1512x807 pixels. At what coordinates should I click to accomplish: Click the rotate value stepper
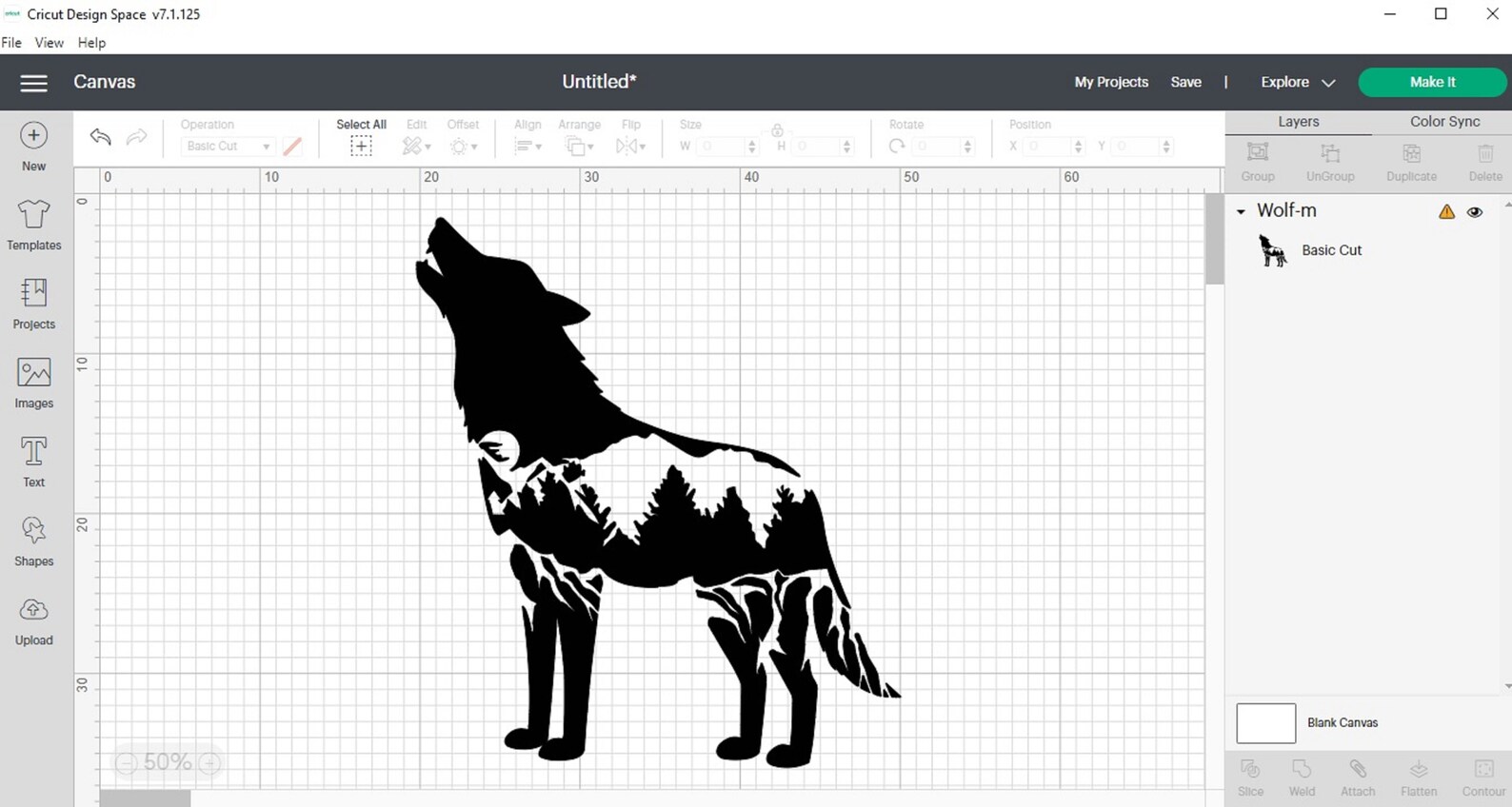[967, 146]
